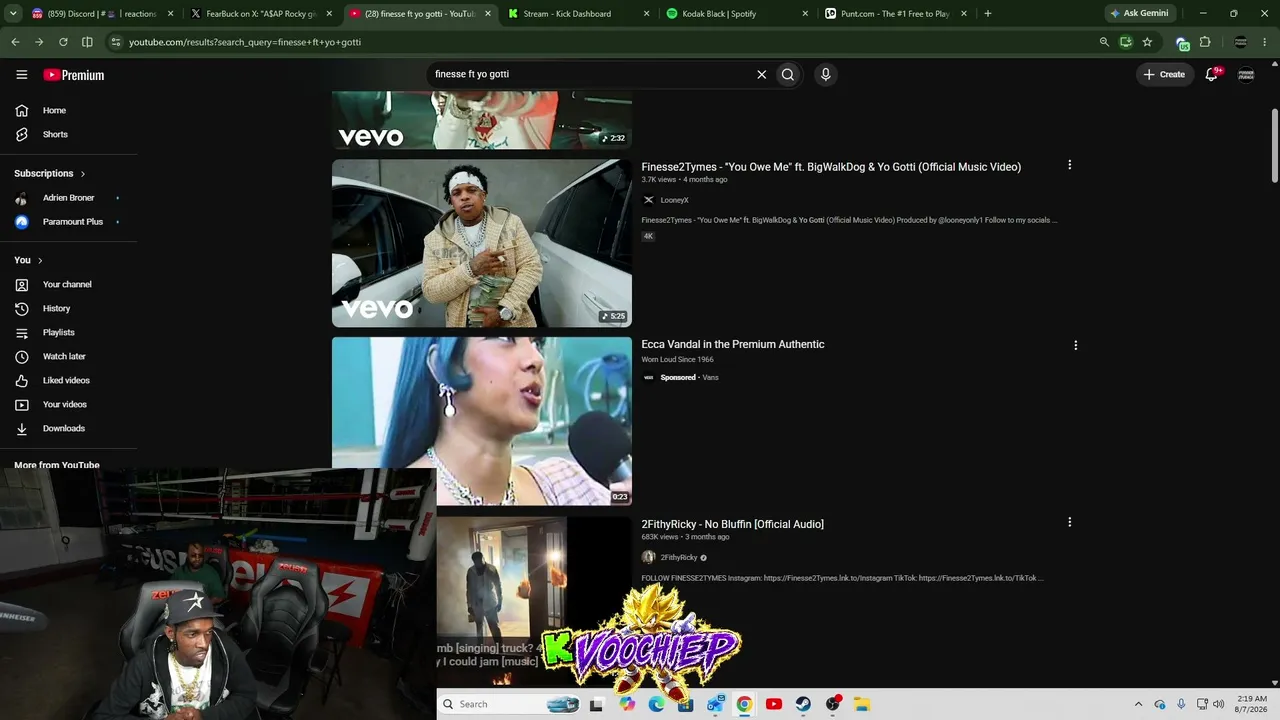
Task: Open the YouTube hamburger guide menu
Action: pyautogui.click(x=21, y=74)
